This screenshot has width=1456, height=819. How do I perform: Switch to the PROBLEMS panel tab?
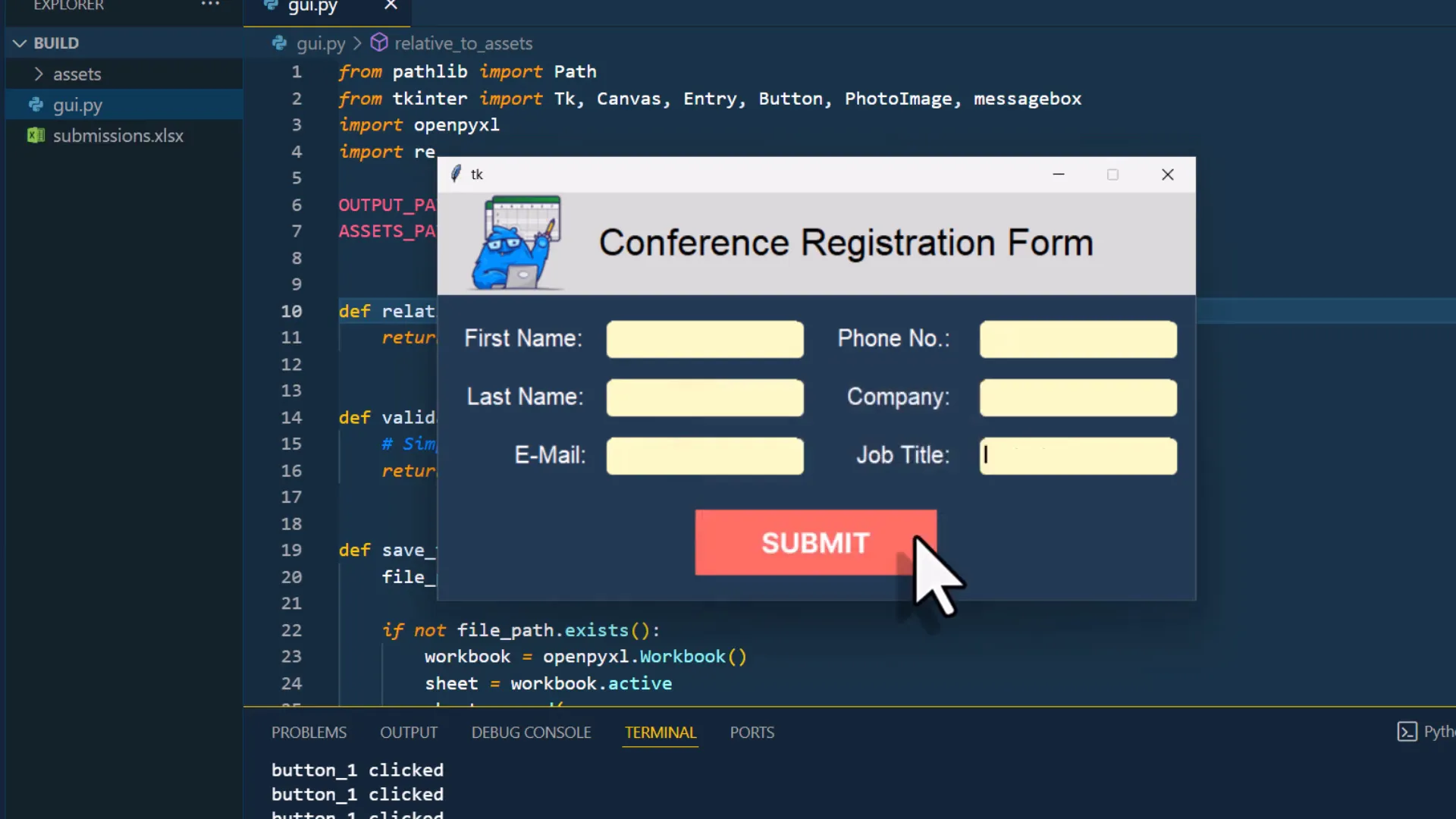(309, 733)
